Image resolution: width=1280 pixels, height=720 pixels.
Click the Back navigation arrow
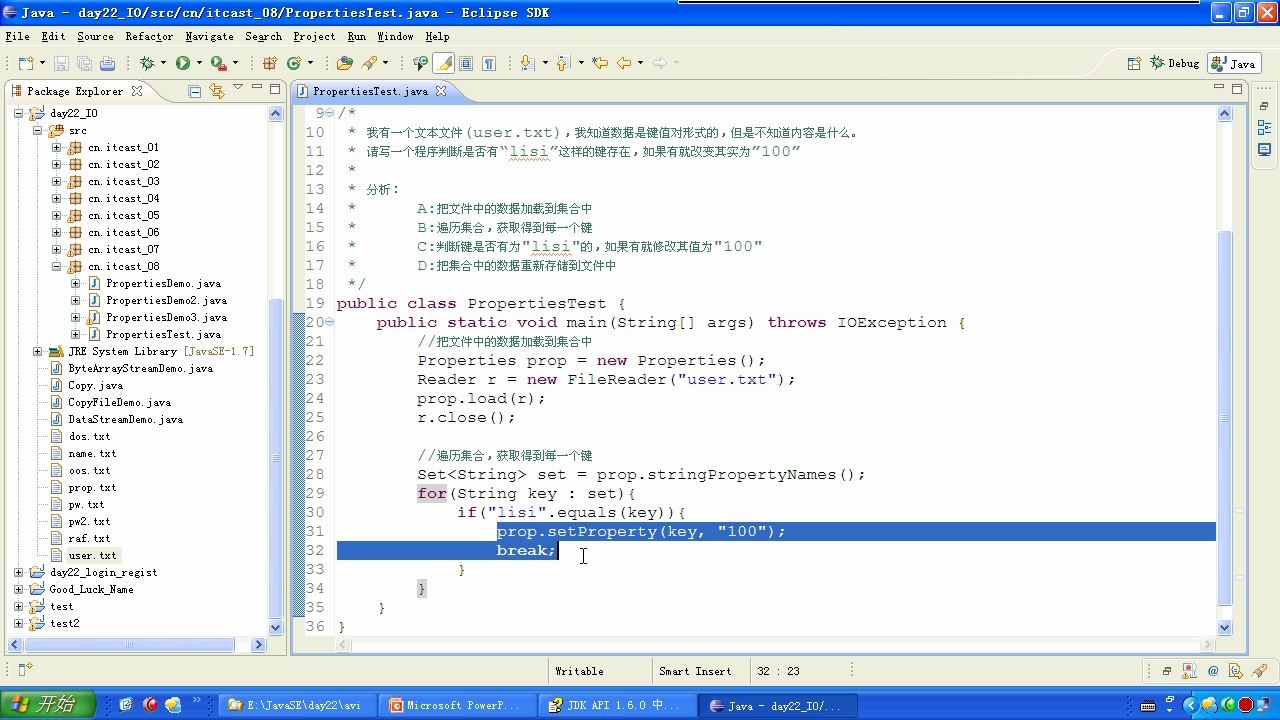(624, 63)
